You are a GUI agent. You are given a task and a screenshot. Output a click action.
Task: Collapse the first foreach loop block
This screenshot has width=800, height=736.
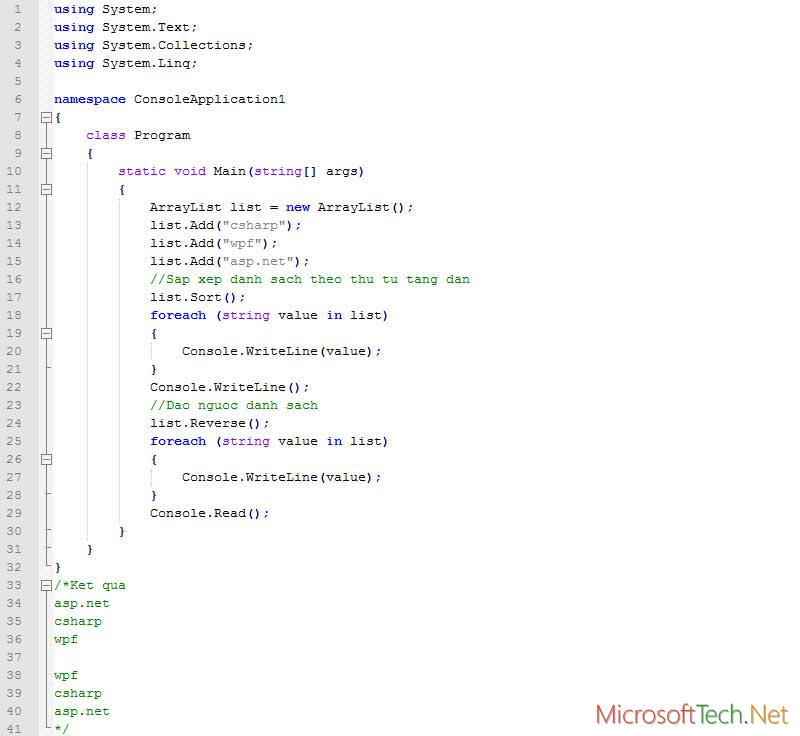(46, 333)
